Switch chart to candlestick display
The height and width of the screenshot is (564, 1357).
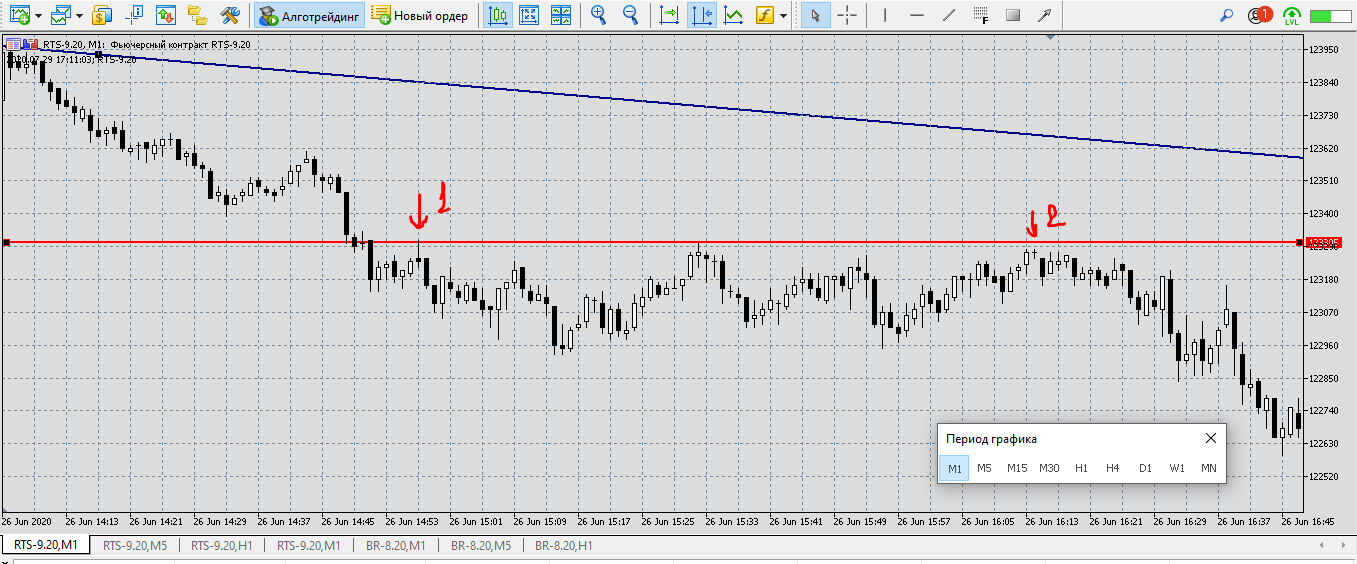point(498,15)
